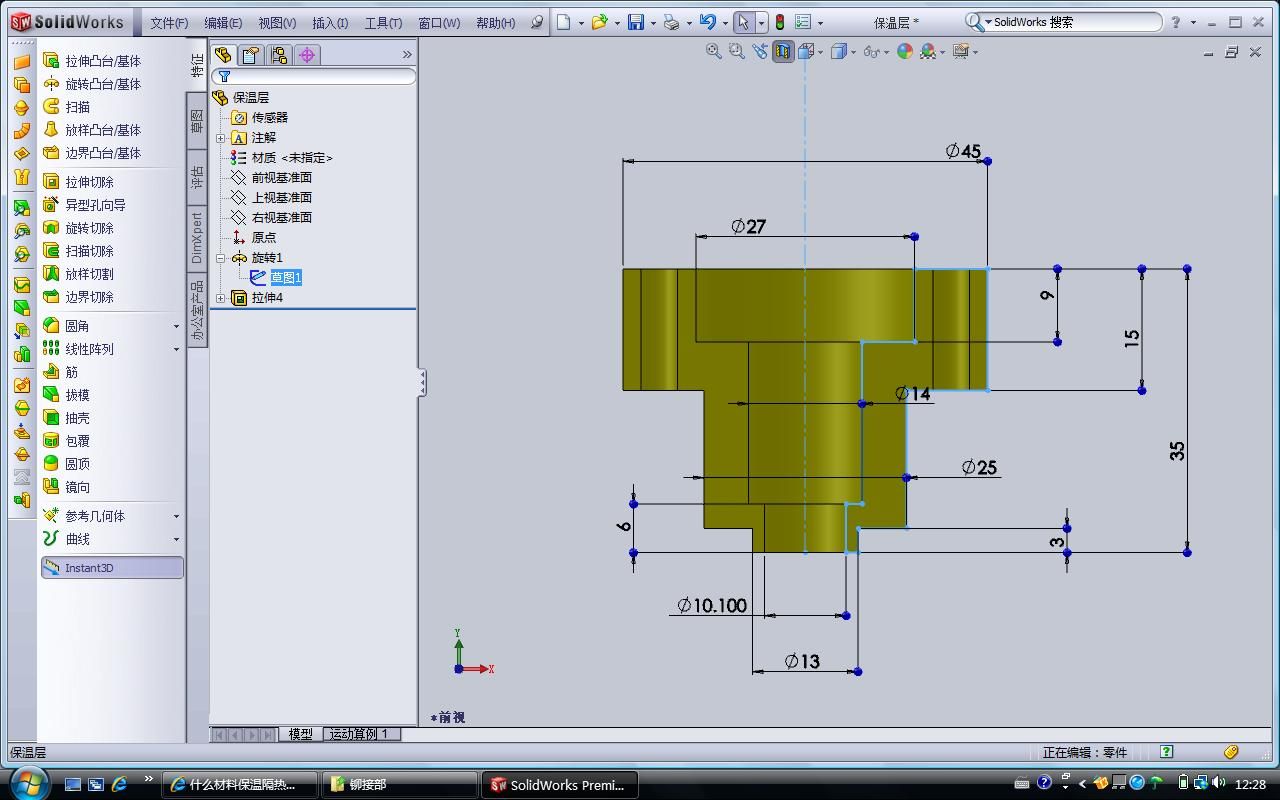Choose the 包覆 wrap feature

(67, 441)
